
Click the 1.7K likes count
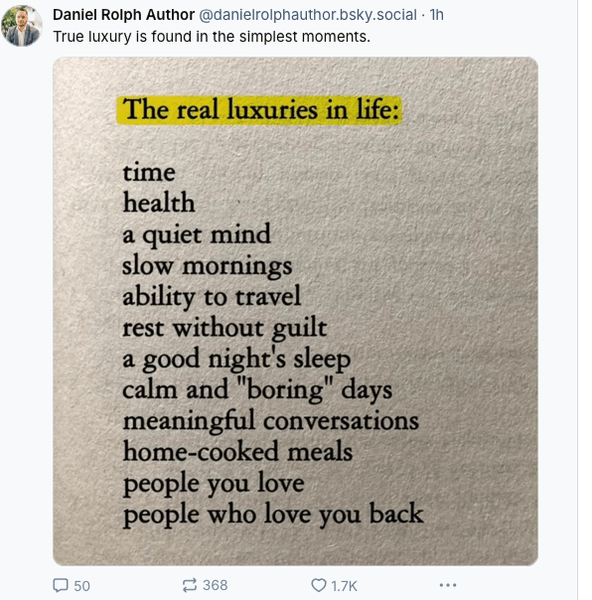344,586
